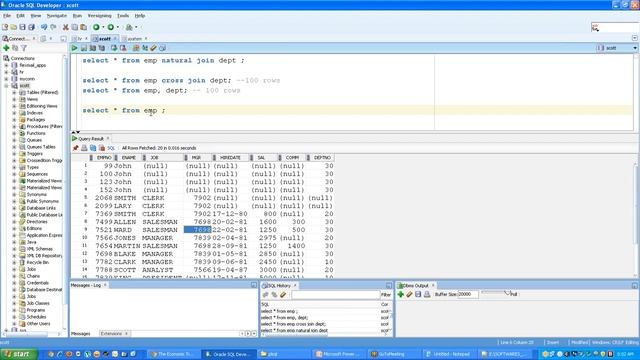Click the Save icon in the main toolbar
The height and width of the screenshot is (360, 640).
click(x=22, y=27)
